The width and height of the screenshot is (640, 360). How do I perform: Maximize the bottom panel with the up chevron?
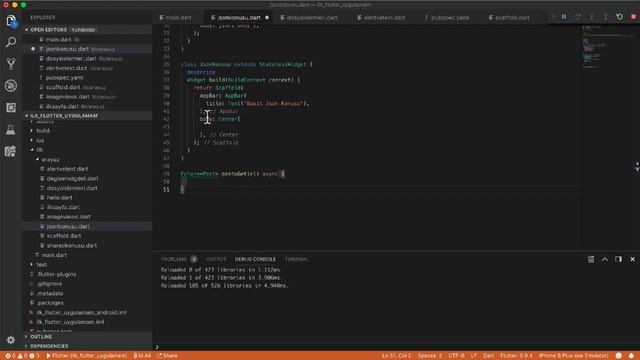click(x=604, y=259)
